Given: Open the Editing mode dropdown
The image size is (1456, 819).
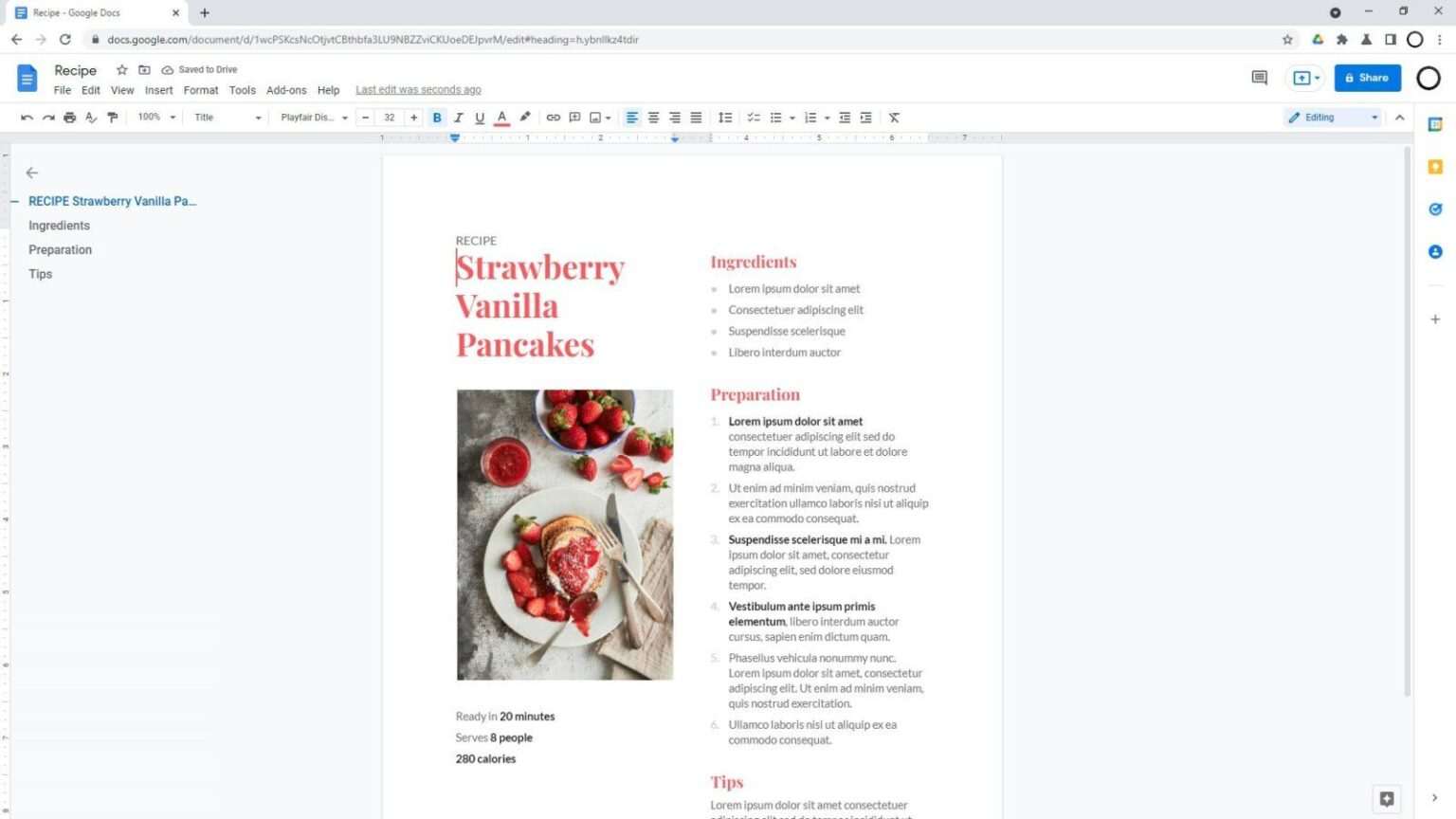Looking at the screenshot, I should [1332, 117].
